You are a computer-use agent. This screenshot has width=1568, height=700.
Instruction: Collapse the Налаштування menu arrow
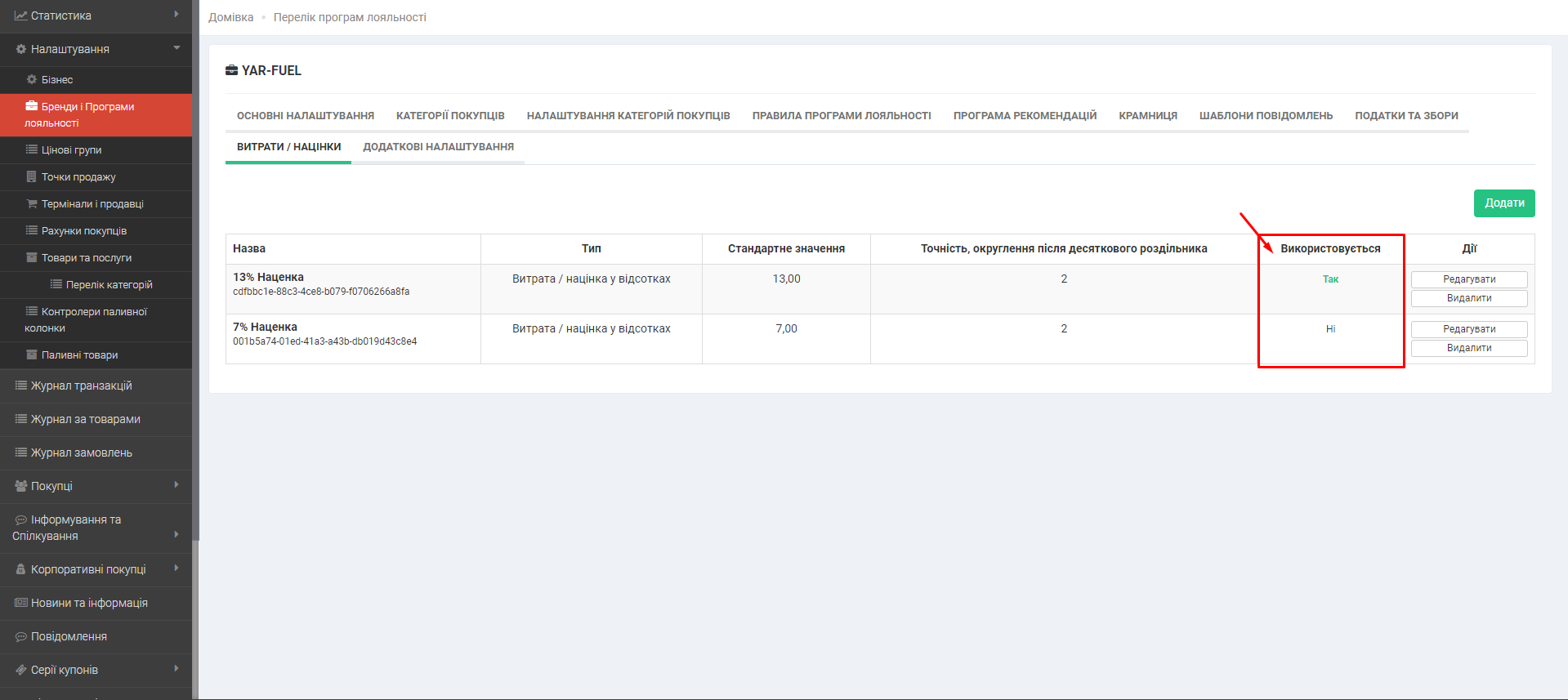click(x=176, y=48)
